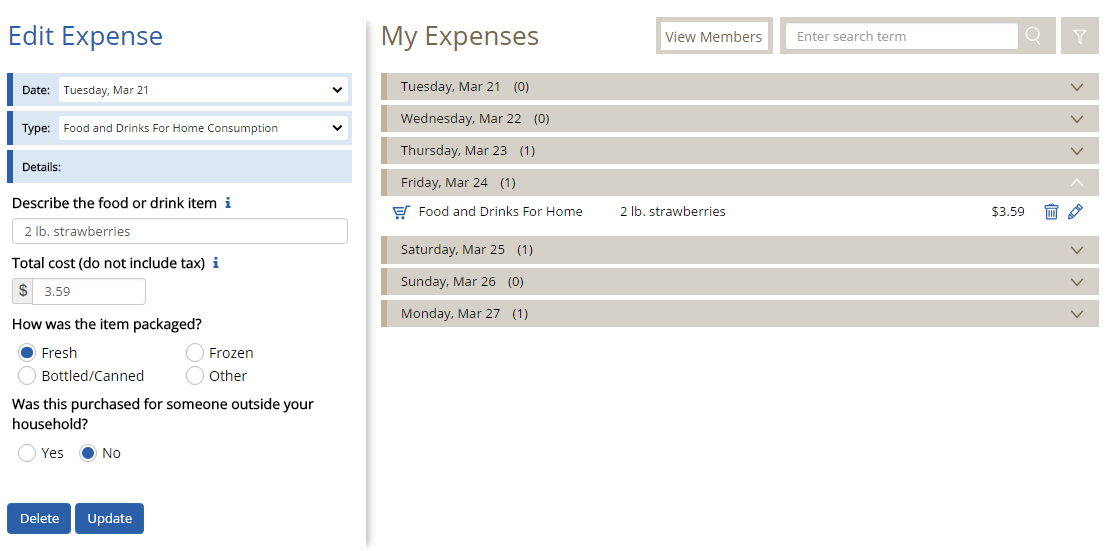Viewport: 1108px width, 551px height.
Task: Edit strawberries expense with pencil icon
Action: [1076, 212]
